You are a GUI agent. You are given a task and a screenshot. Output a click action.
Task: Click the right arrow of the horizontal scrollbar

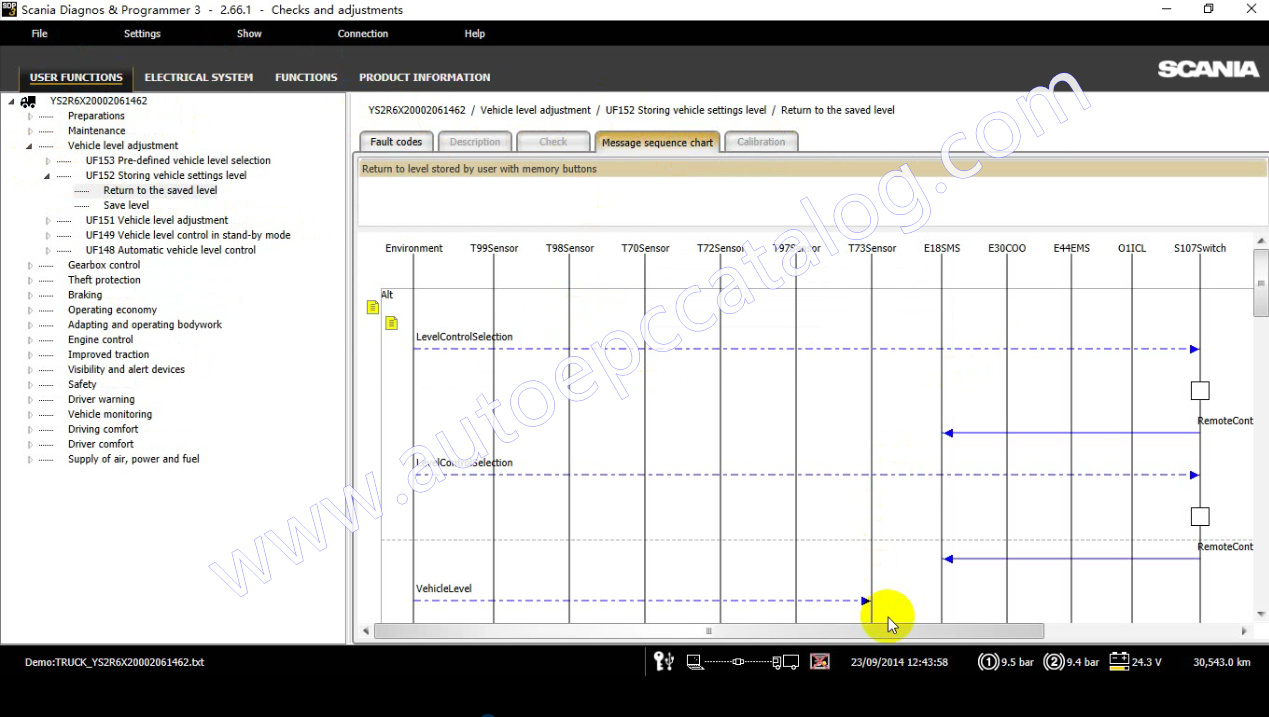(x=1244, y=631)
